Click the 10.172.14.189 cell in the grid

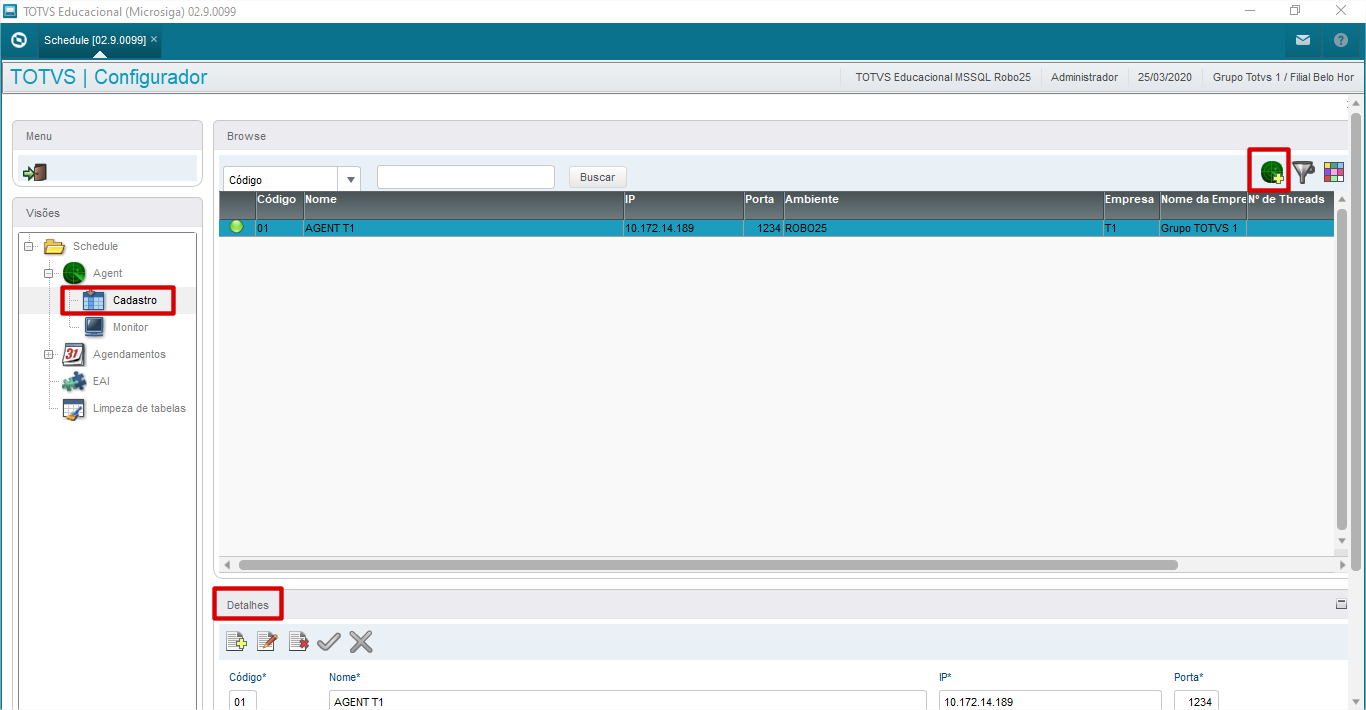pyautogui.click(x=683, y=228)
